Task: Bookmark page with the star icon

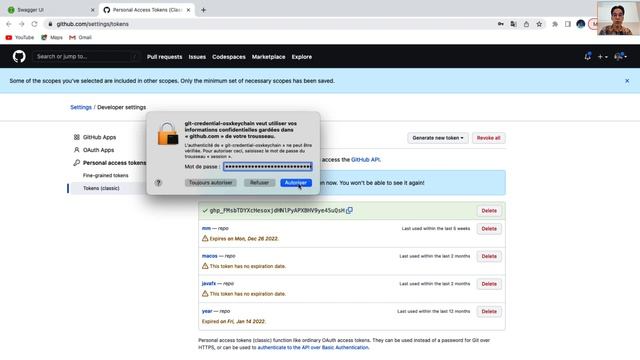Action: [539, 24]
